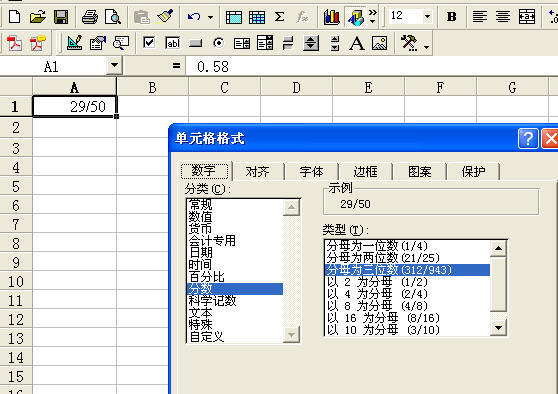
Task: Choose 以 10 为分母 (3/10) type
Action: click(x=383, y=330)
